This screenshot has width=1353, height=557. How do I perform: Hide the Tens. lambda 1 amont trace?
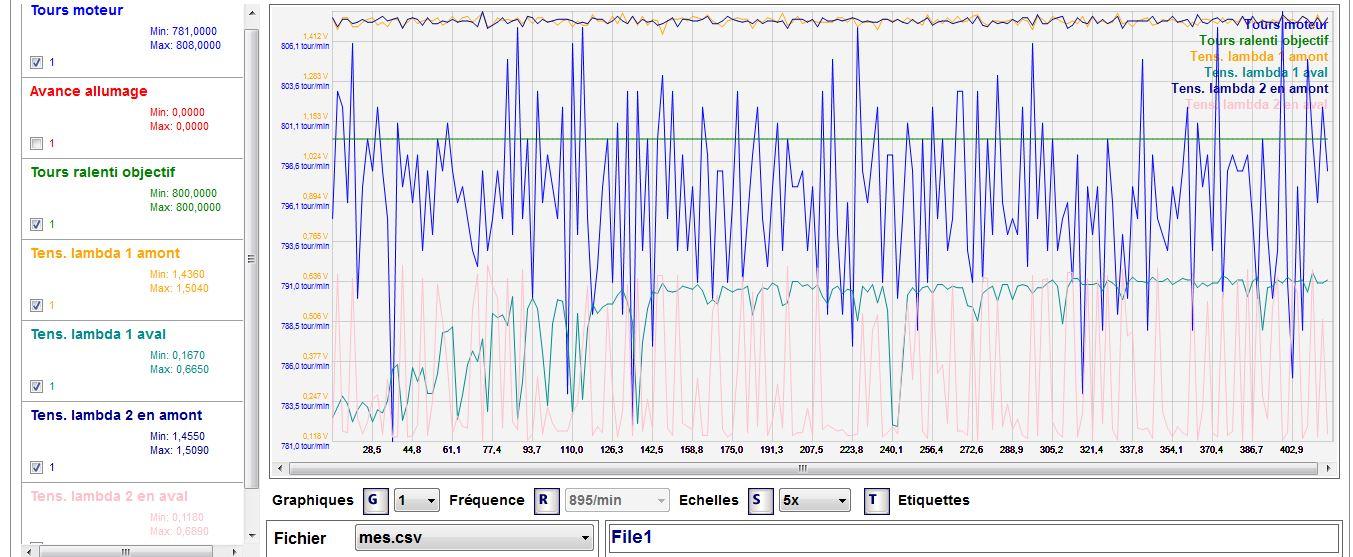37,305
